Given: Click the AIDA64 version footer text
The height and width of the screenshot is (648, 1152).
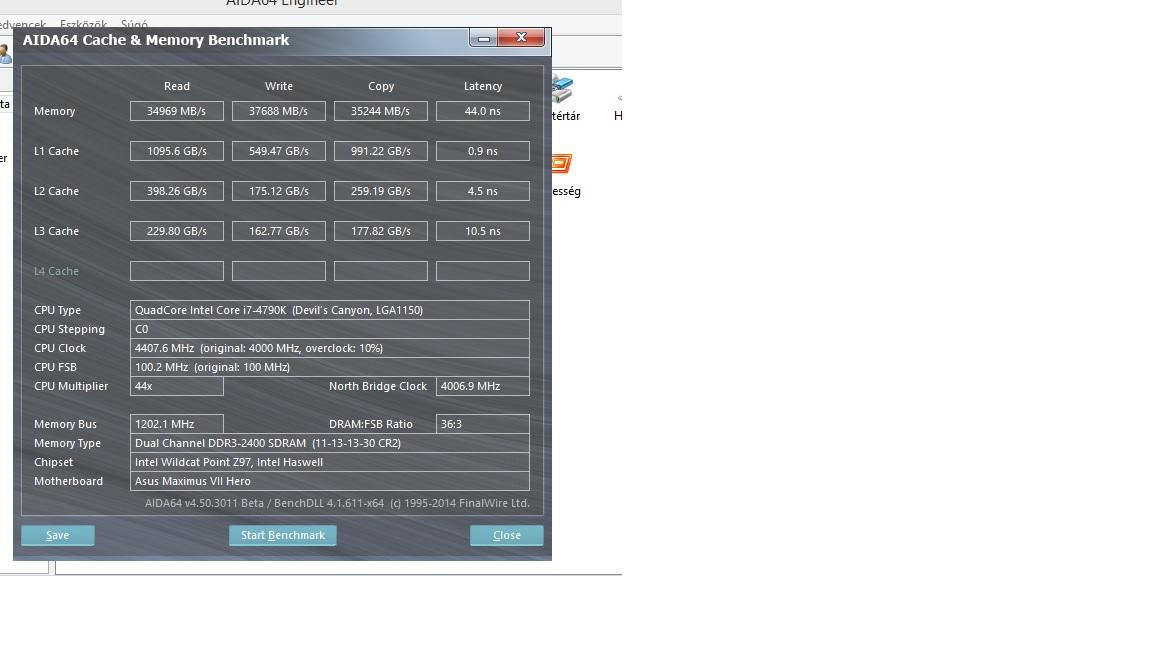Looking at the screenshot, I should 337,503.
